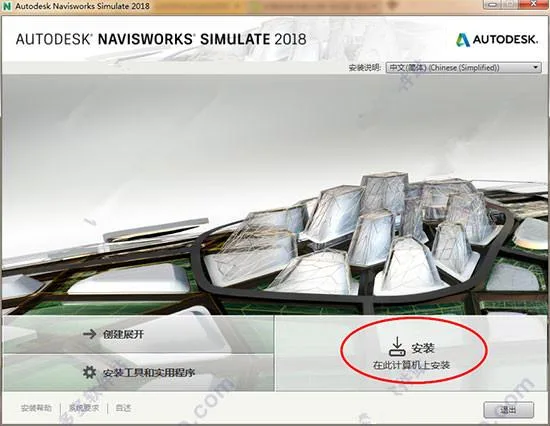Click the download icon beside 安装
This screenshot has height=426, width=550.
(397, 347)
